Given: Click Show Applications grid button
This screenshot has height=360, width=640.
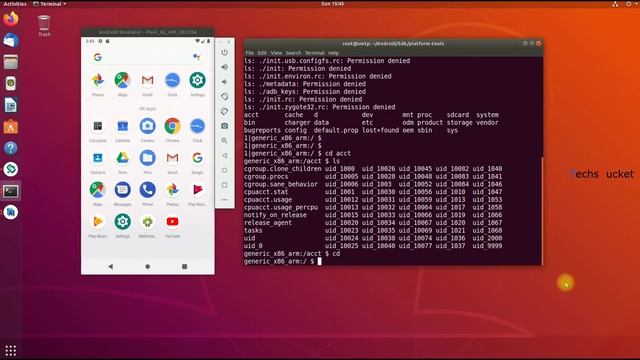Looking at the screenshot, I should (11, 350).
